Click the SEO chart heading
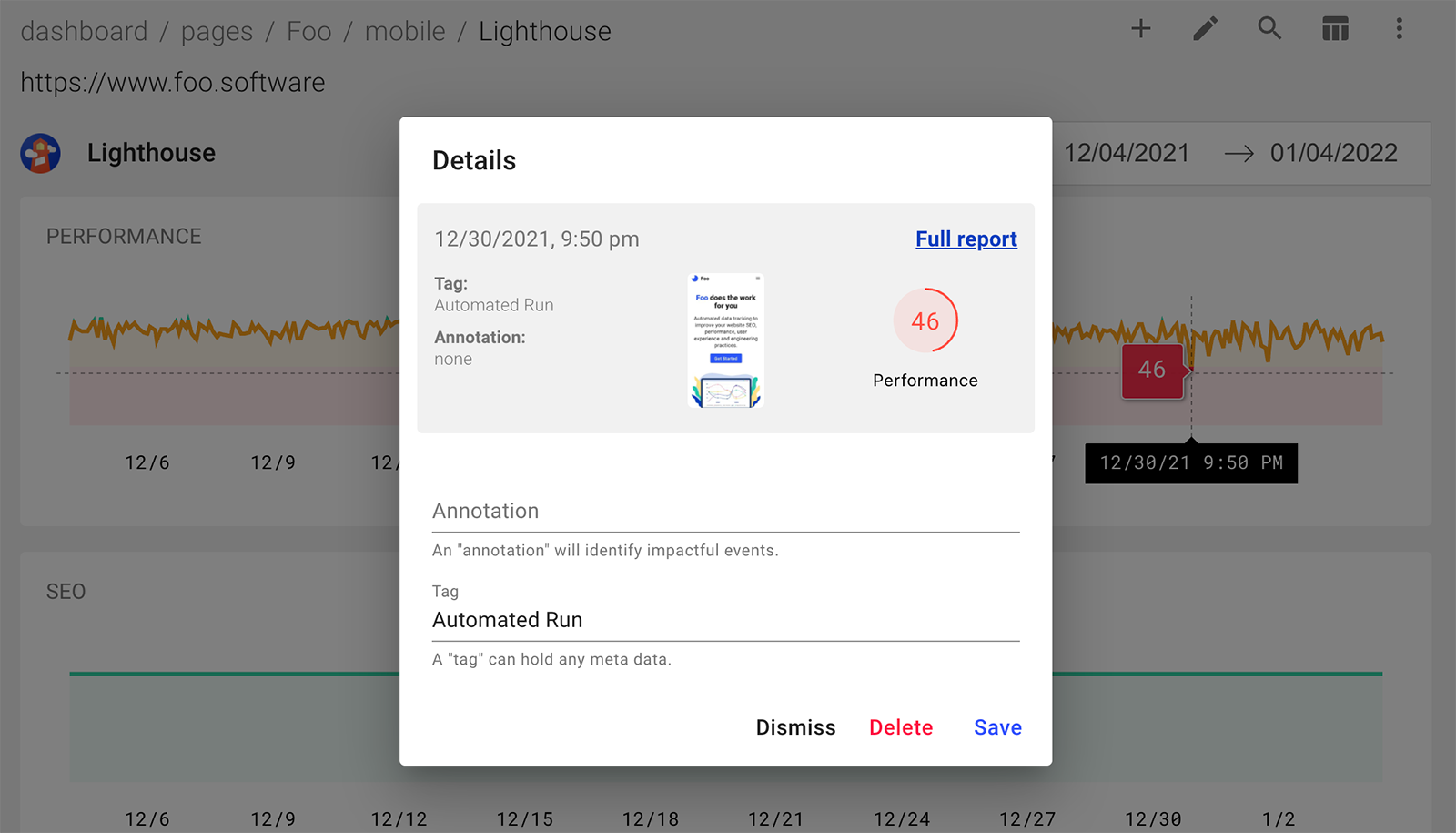Screen dimensions: 1456x833 tap(66, 592)
